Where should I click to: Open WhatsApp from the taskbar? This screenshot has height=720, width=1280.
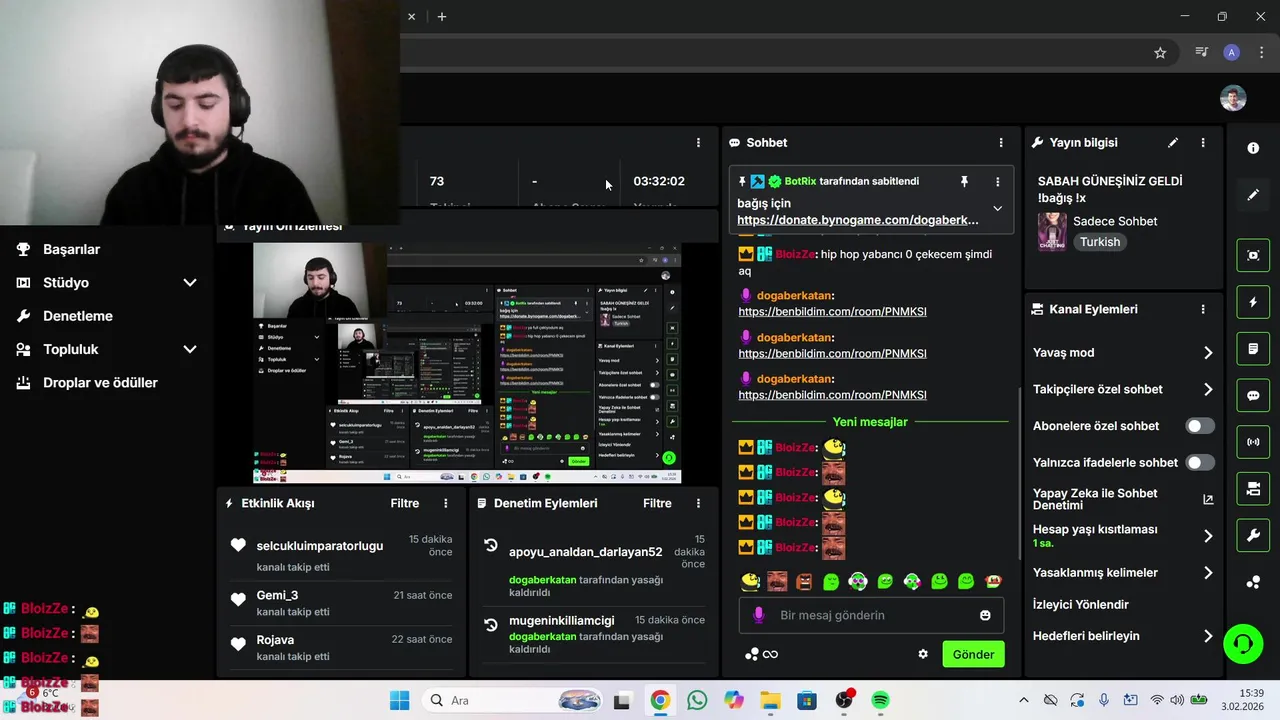(697, 700)
